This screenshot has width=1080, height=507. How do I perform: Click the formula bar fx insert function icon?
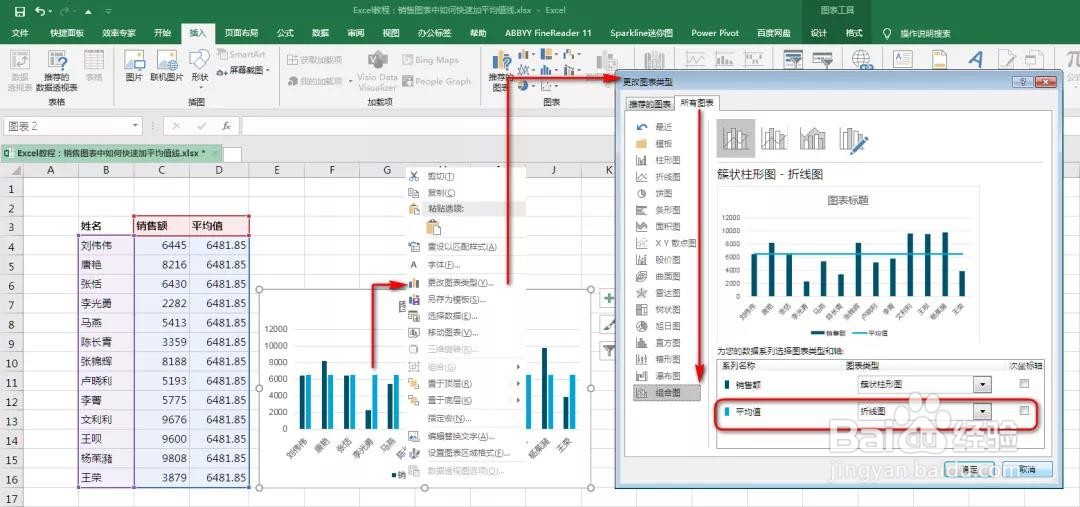tap(226, 126)
